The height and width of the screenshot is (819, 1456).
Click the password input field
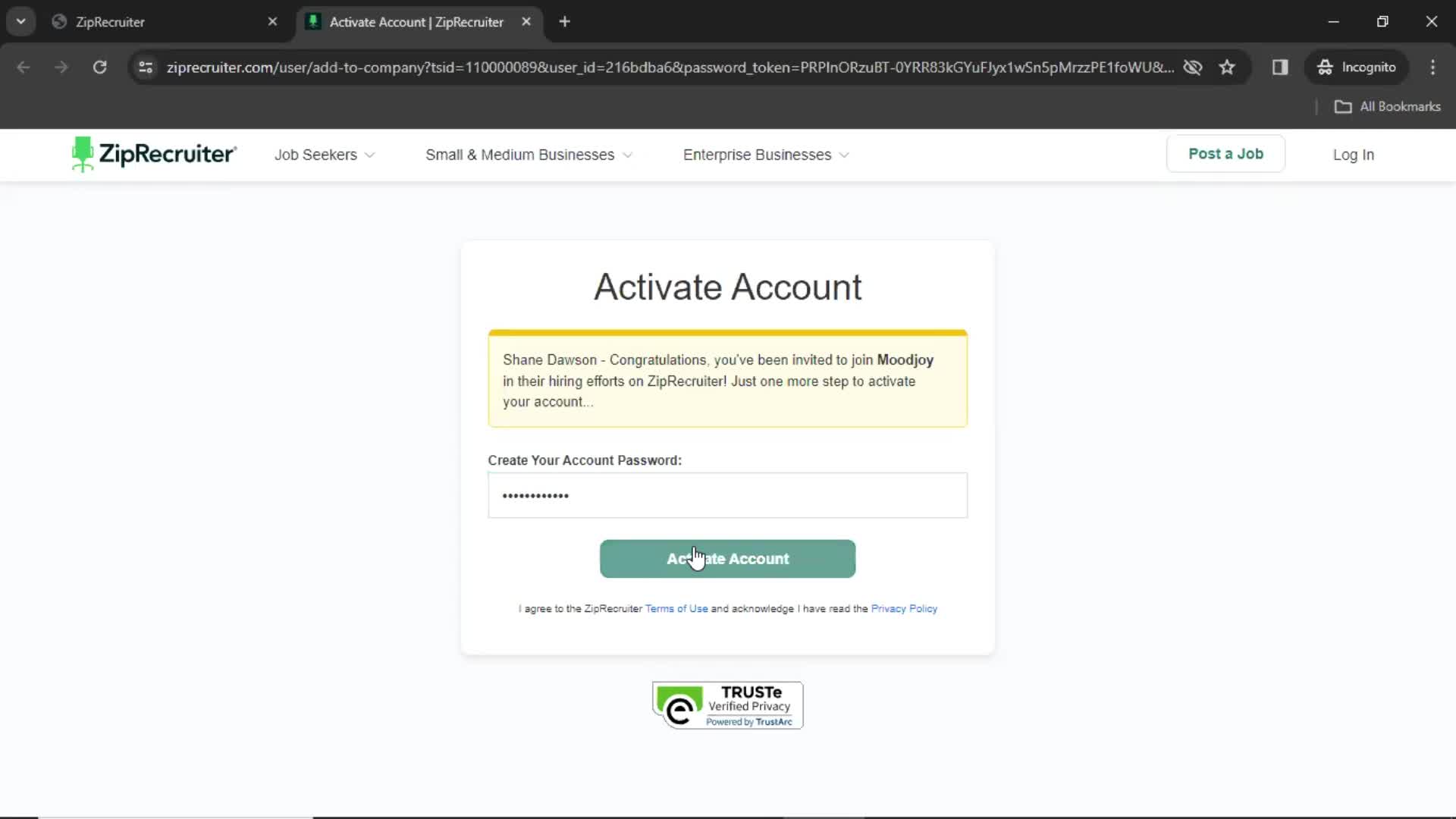[x=728, y=496]
